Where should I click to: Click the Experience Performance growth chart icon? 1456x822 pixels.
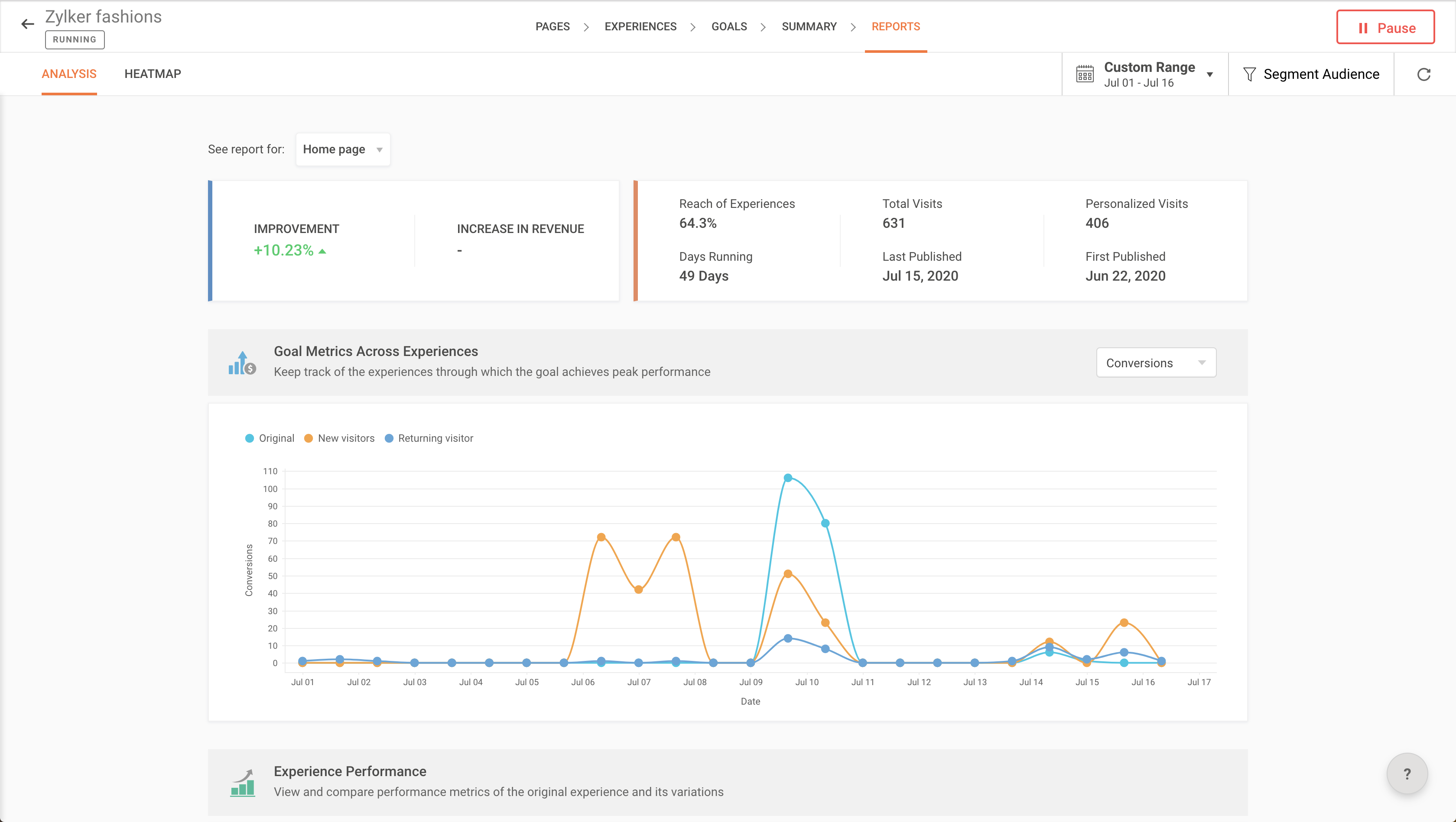click(243, 783)
